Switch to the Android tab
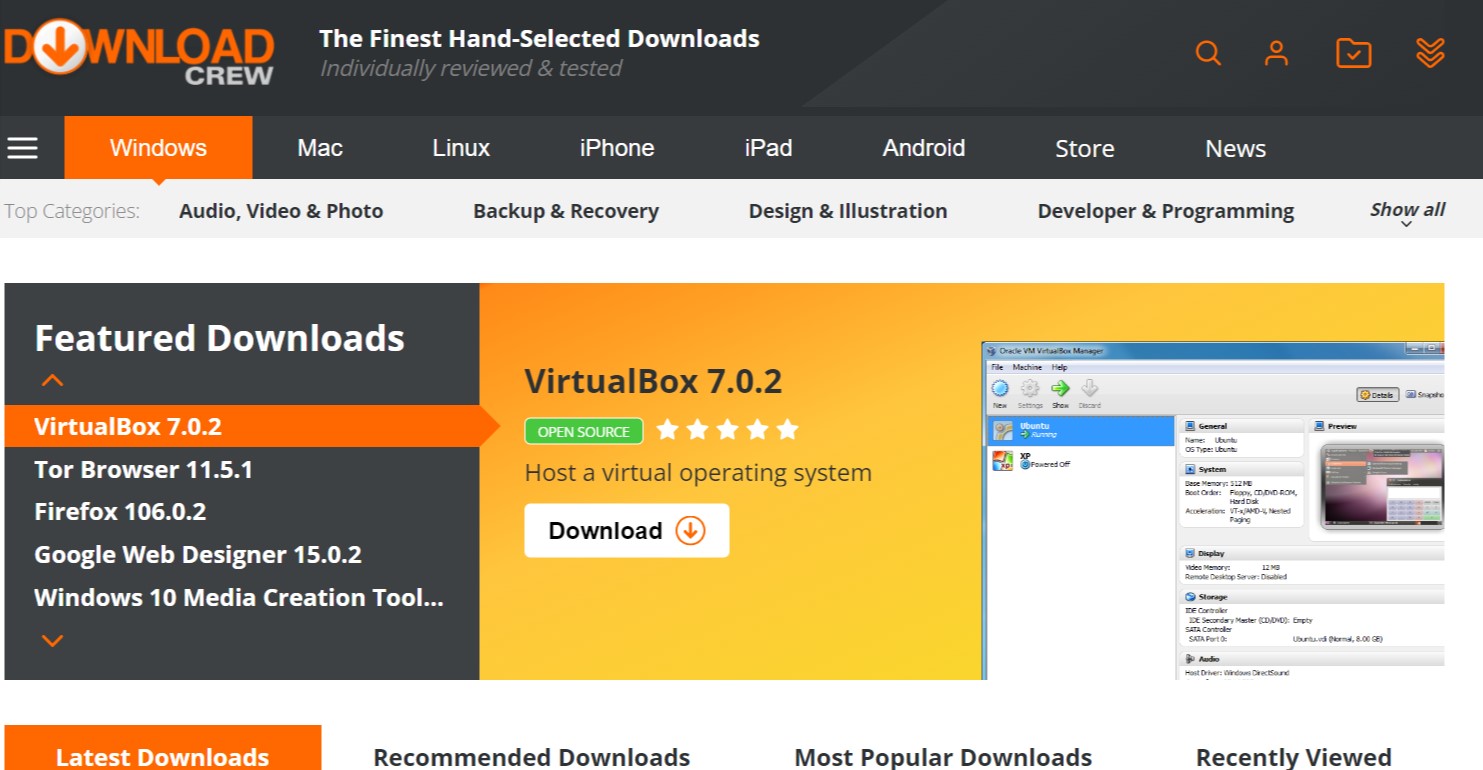This screenshot has width=1483, height=770. 924,148
